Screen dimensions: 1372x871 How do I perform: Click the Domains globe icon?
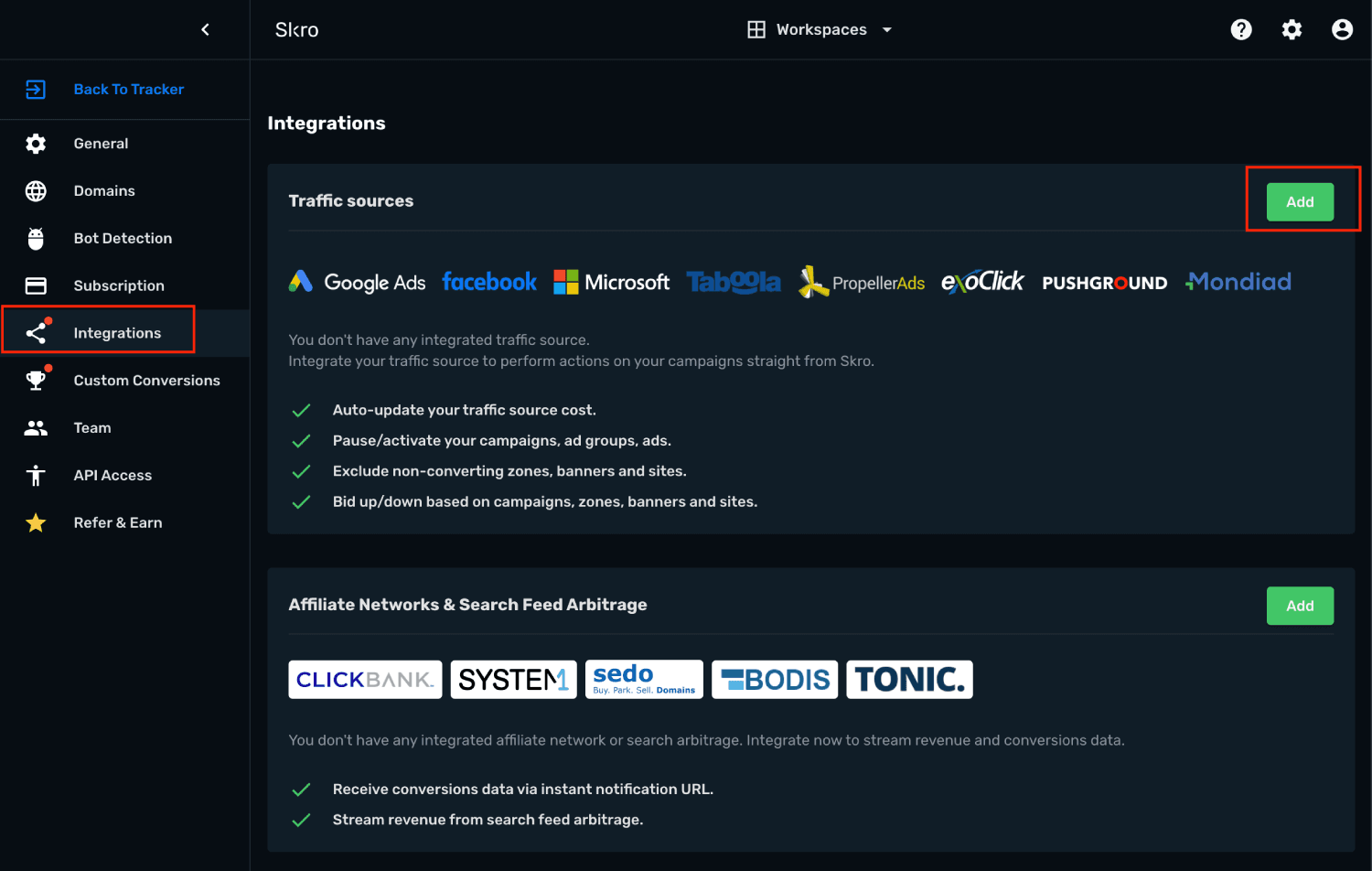[36, 190]
